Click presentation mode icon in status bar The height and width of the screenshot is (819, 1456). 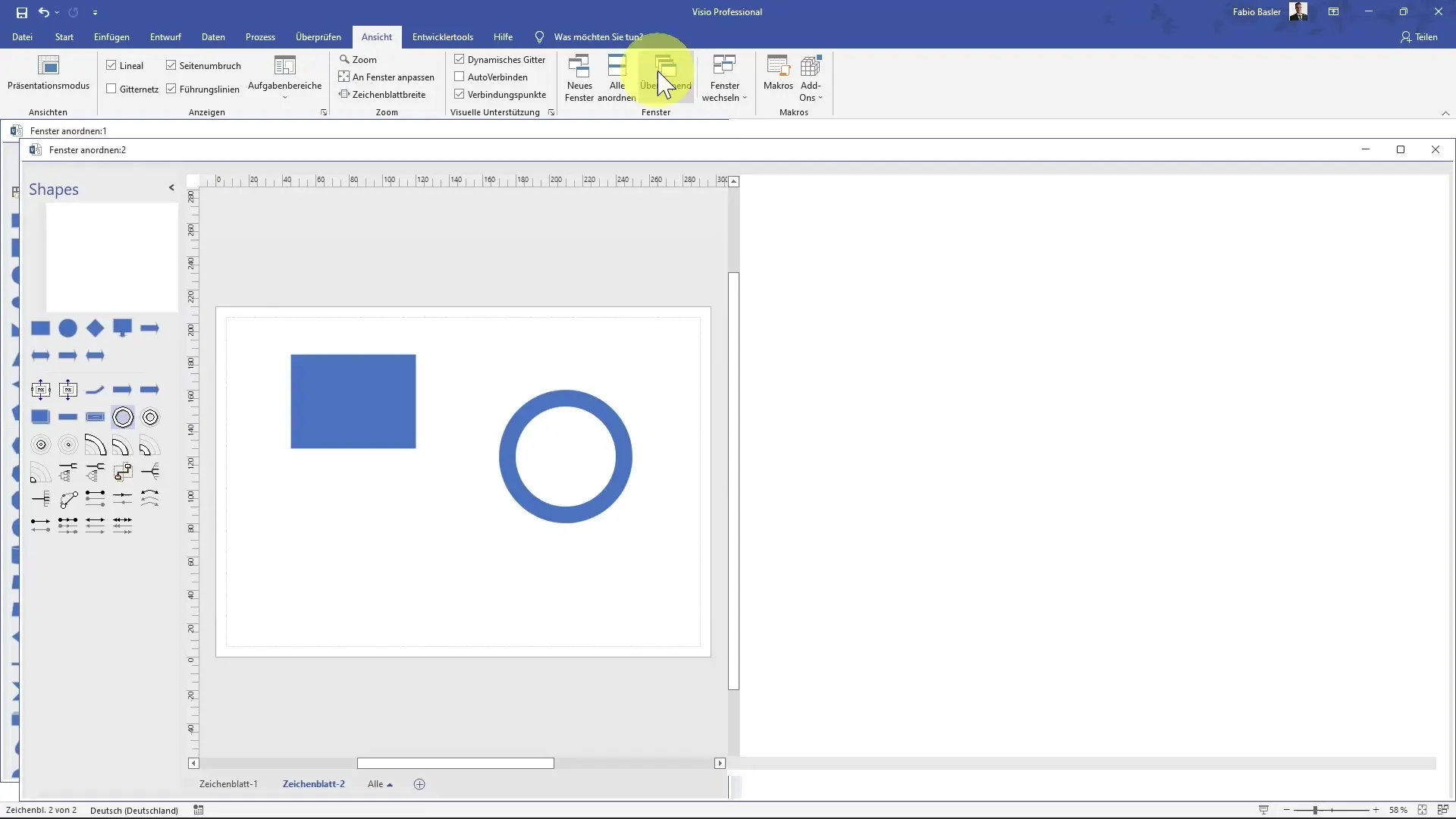point(1263,810)
